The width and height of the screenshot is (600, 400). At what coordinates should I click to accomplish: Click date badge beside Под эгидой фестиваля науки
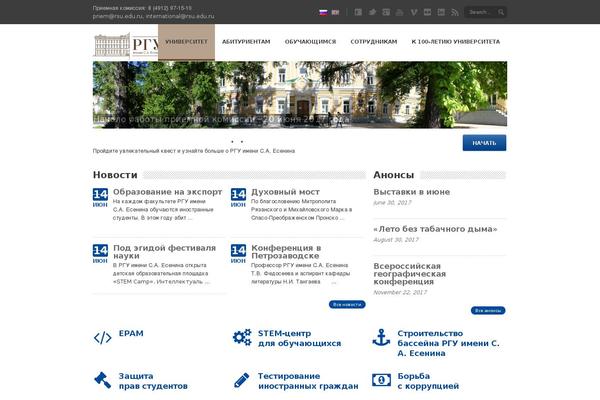[x=100, y=254]
